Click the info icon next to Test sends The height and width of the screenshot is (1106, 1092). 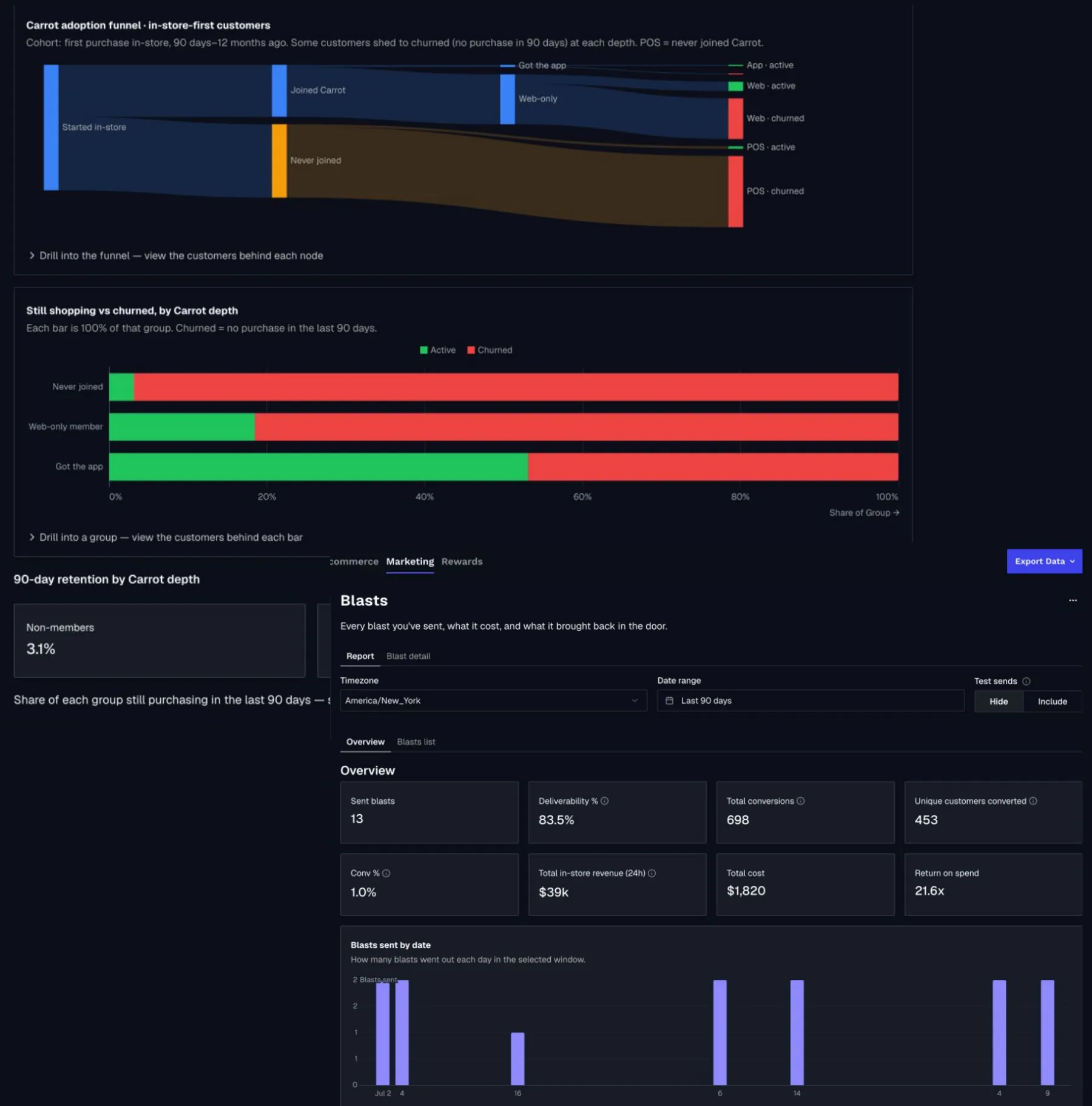(1026, 681)
